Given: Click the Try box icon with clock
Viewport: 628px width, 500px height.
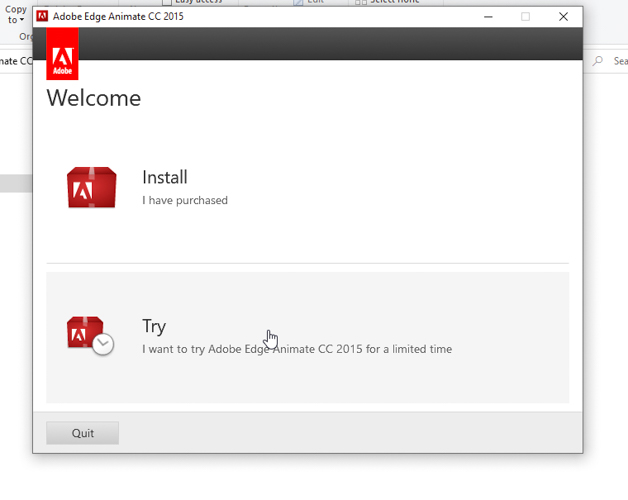Looking at the screenshot, I should click(89, 336).
